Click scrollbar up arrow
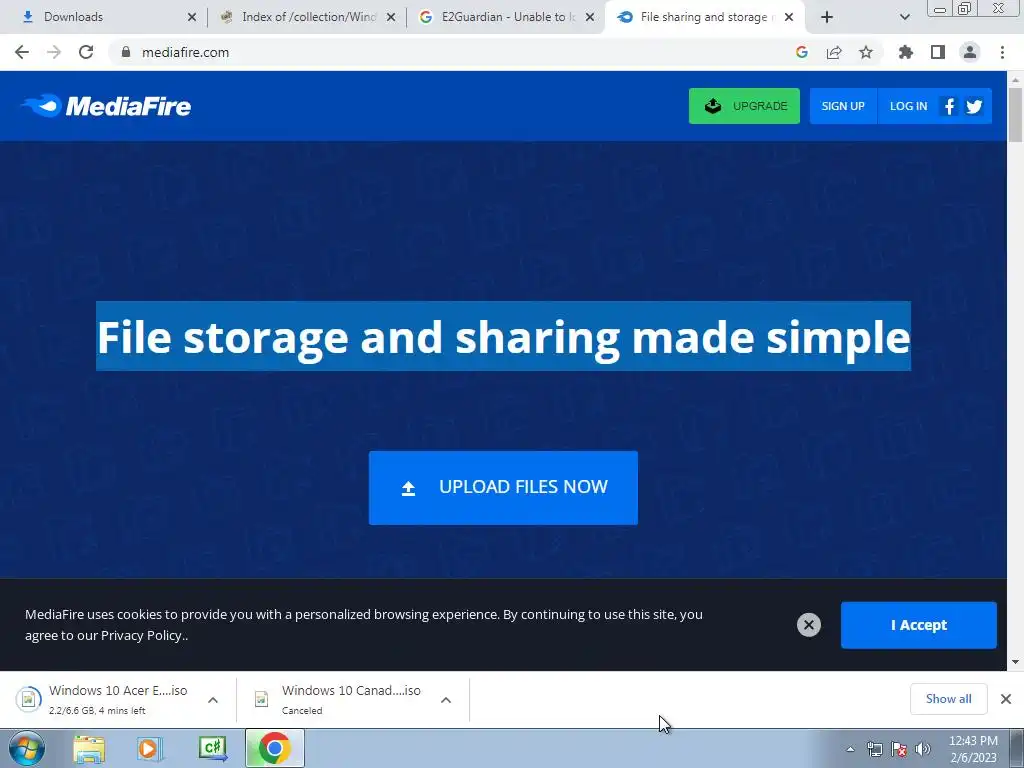The height and width of the screenshot is (768, 1024). tap(1015, 80)
